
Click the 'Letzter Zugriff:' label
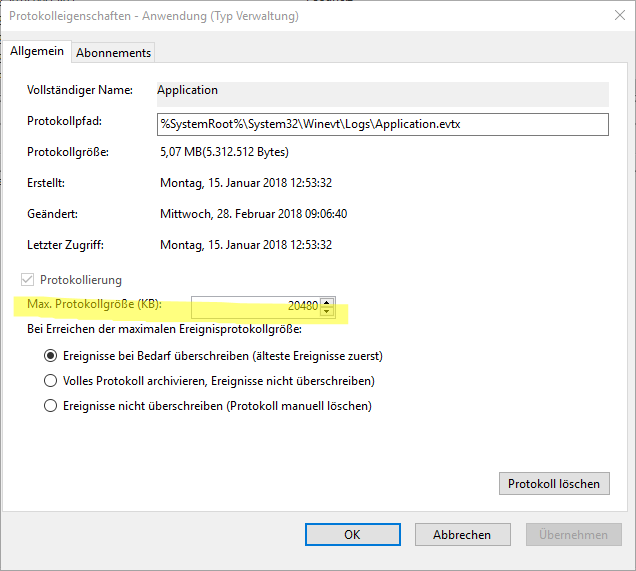tap(65, 245)
